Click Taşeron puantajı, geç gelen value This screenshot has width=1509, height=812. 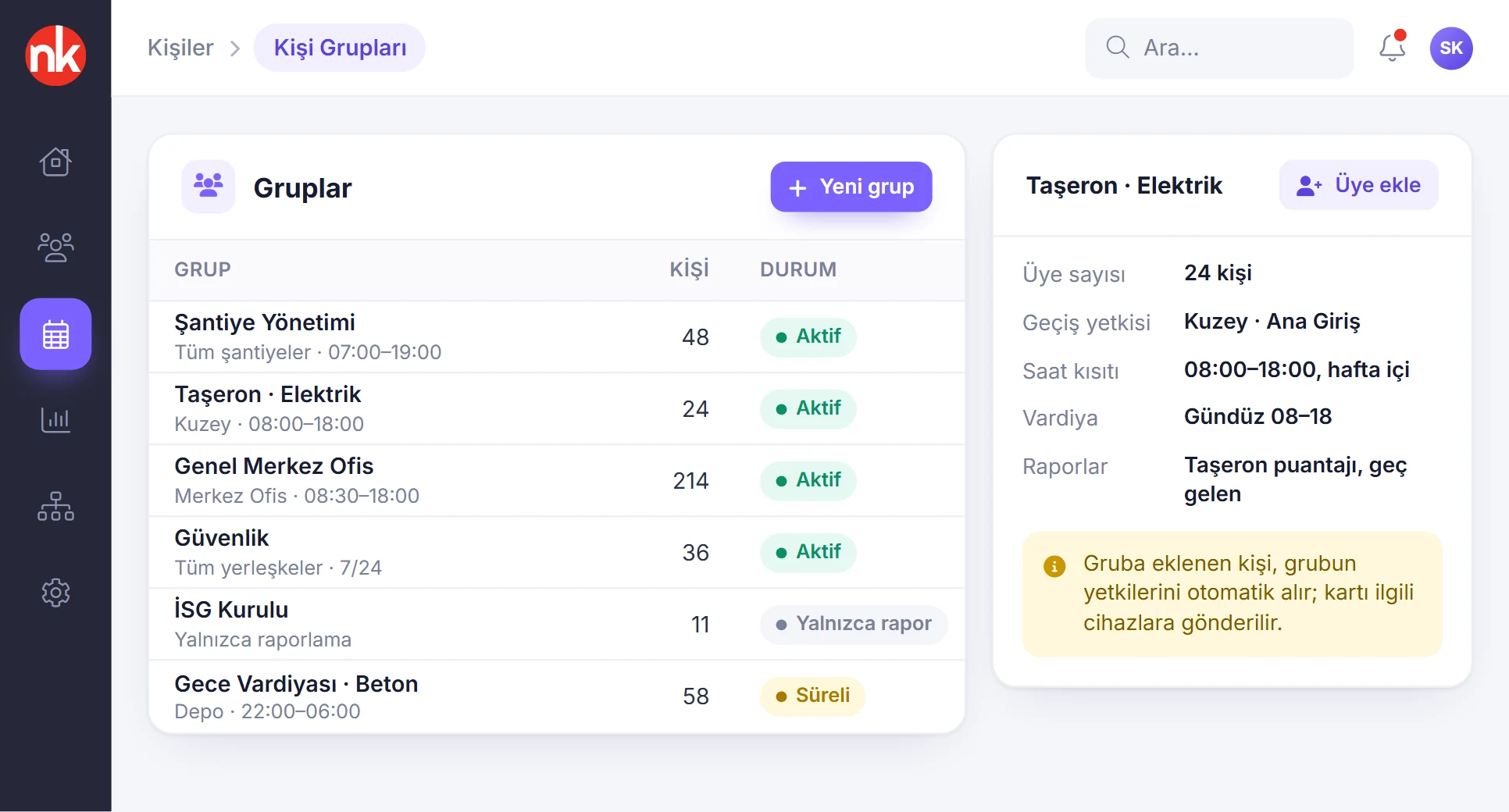click(x=1295, y=479)
